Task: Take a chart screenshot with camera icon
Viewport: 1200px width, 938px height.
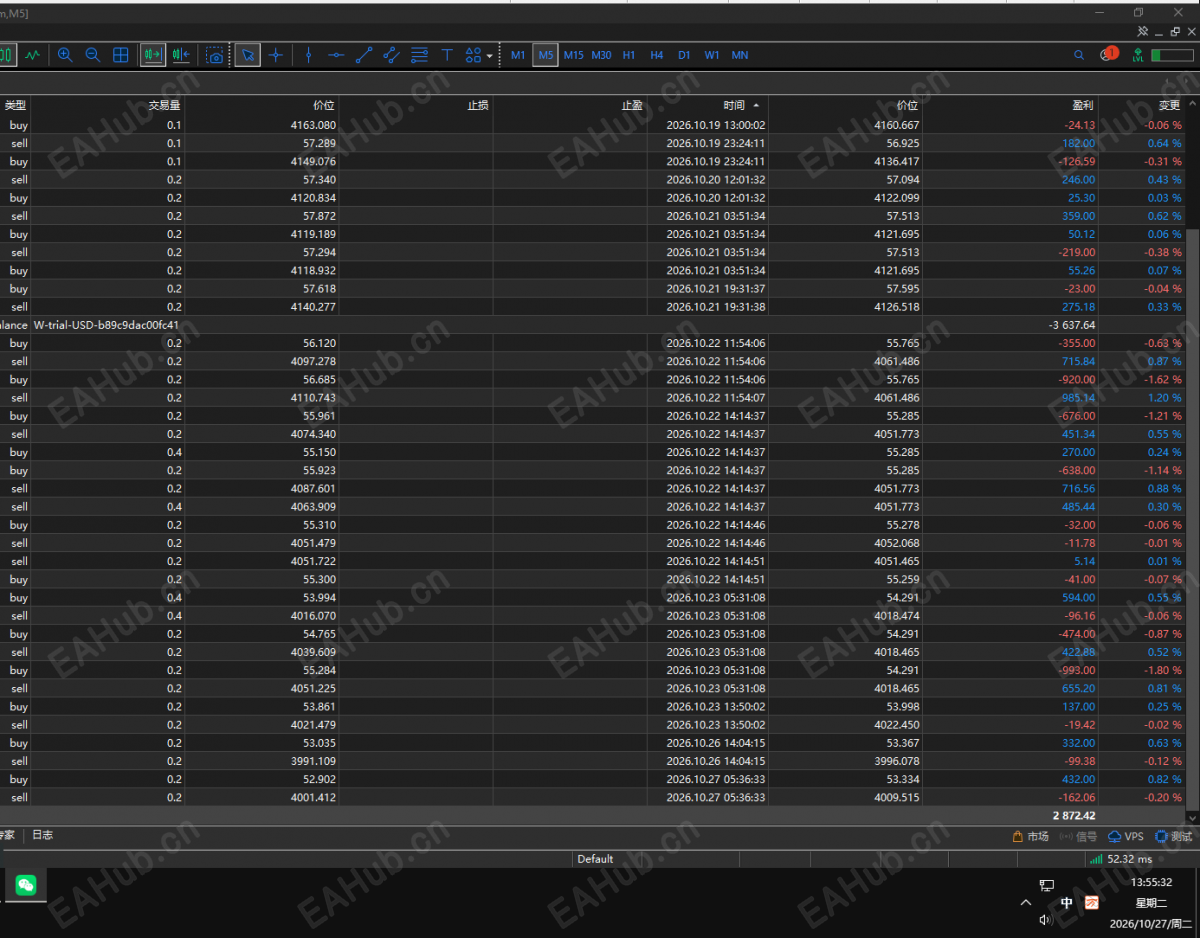Action: tap(215, 55)
